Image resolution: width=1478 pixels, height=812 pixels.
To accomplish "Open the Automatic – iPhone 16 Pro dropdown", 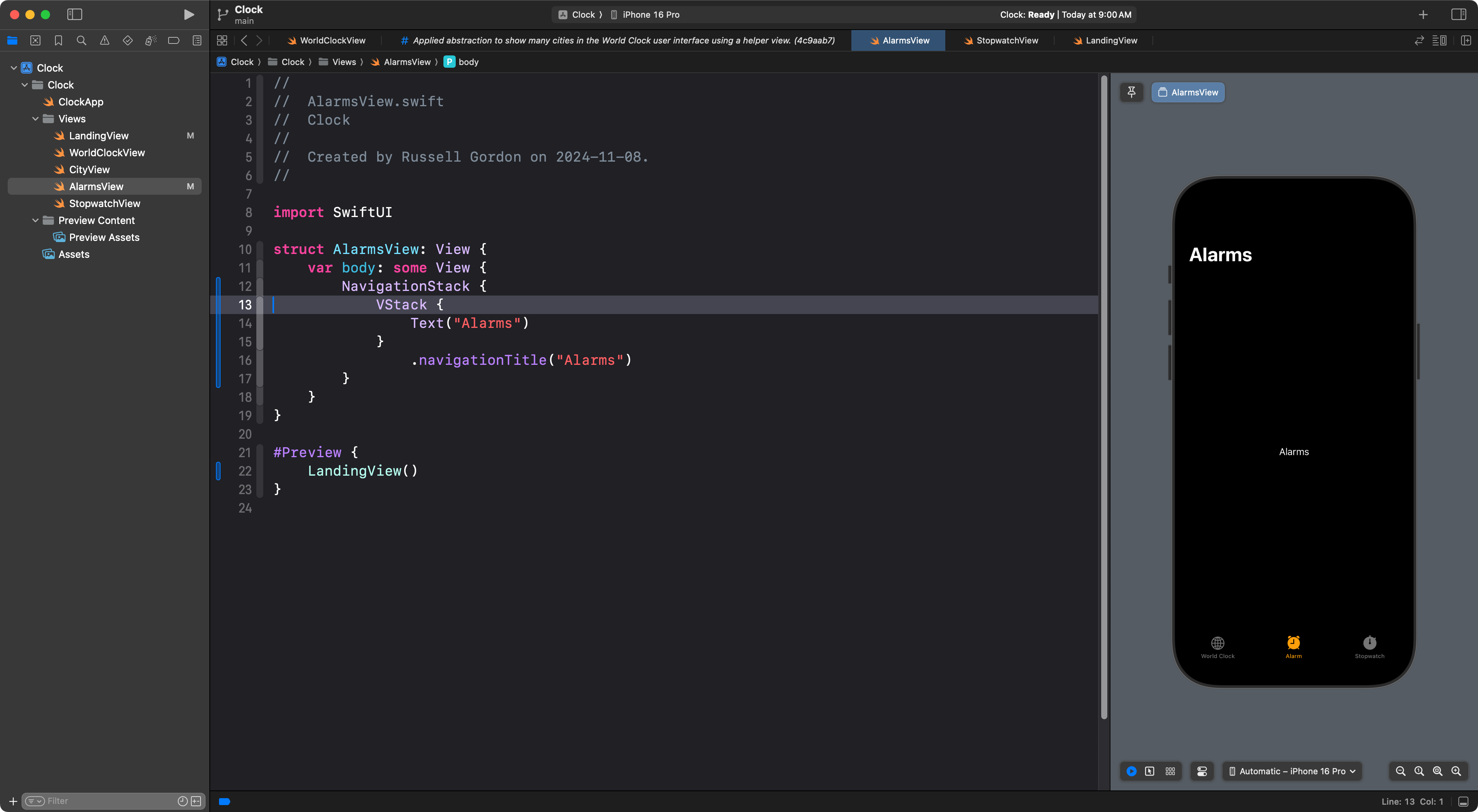I will point(1292,771).
